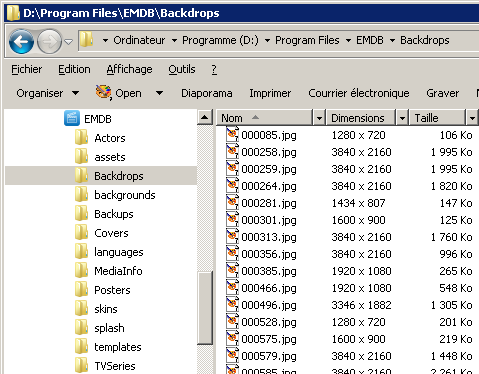Viewport: 479px width, 374px height.
Task: Sort by the Taille column header
Action: click(437, 118)
